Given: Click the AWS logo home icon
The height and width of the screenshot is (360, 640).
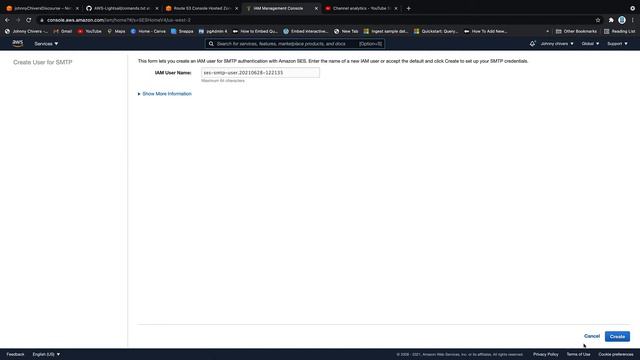Looking at the screenshot, I should pos(18,43).
